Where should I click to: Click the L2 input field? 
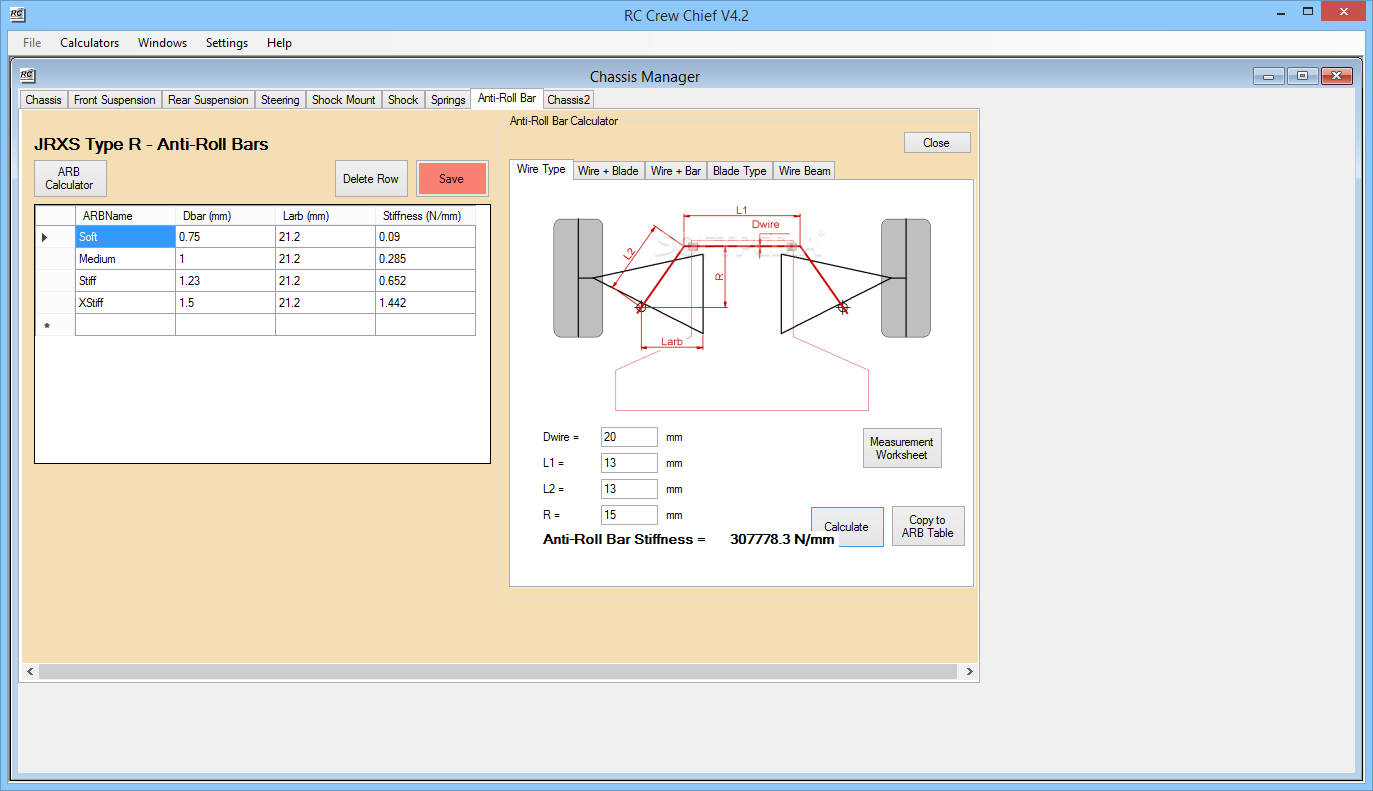coord(629,489)
